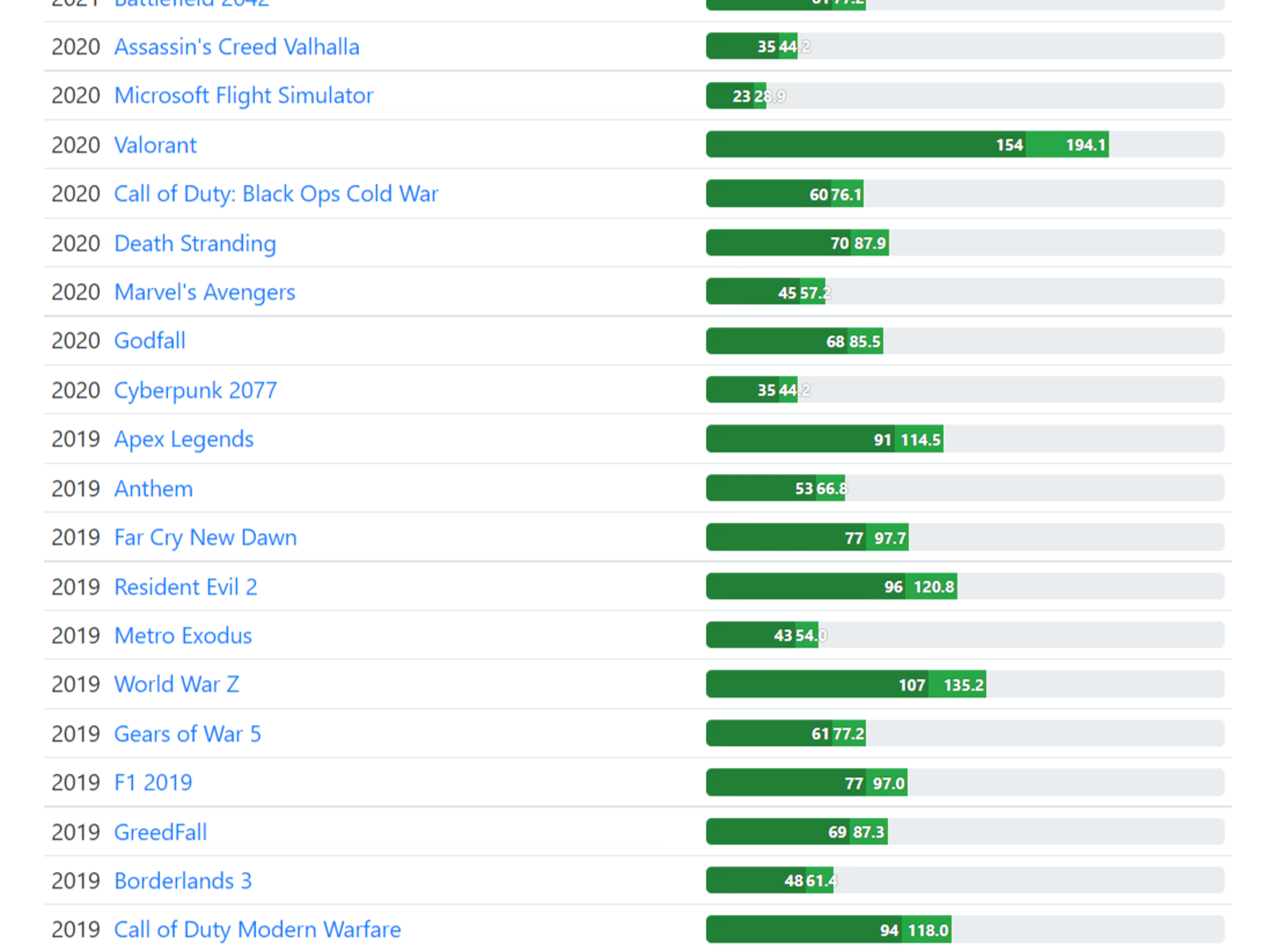Click the Valorant performance bar

[965, 144]
